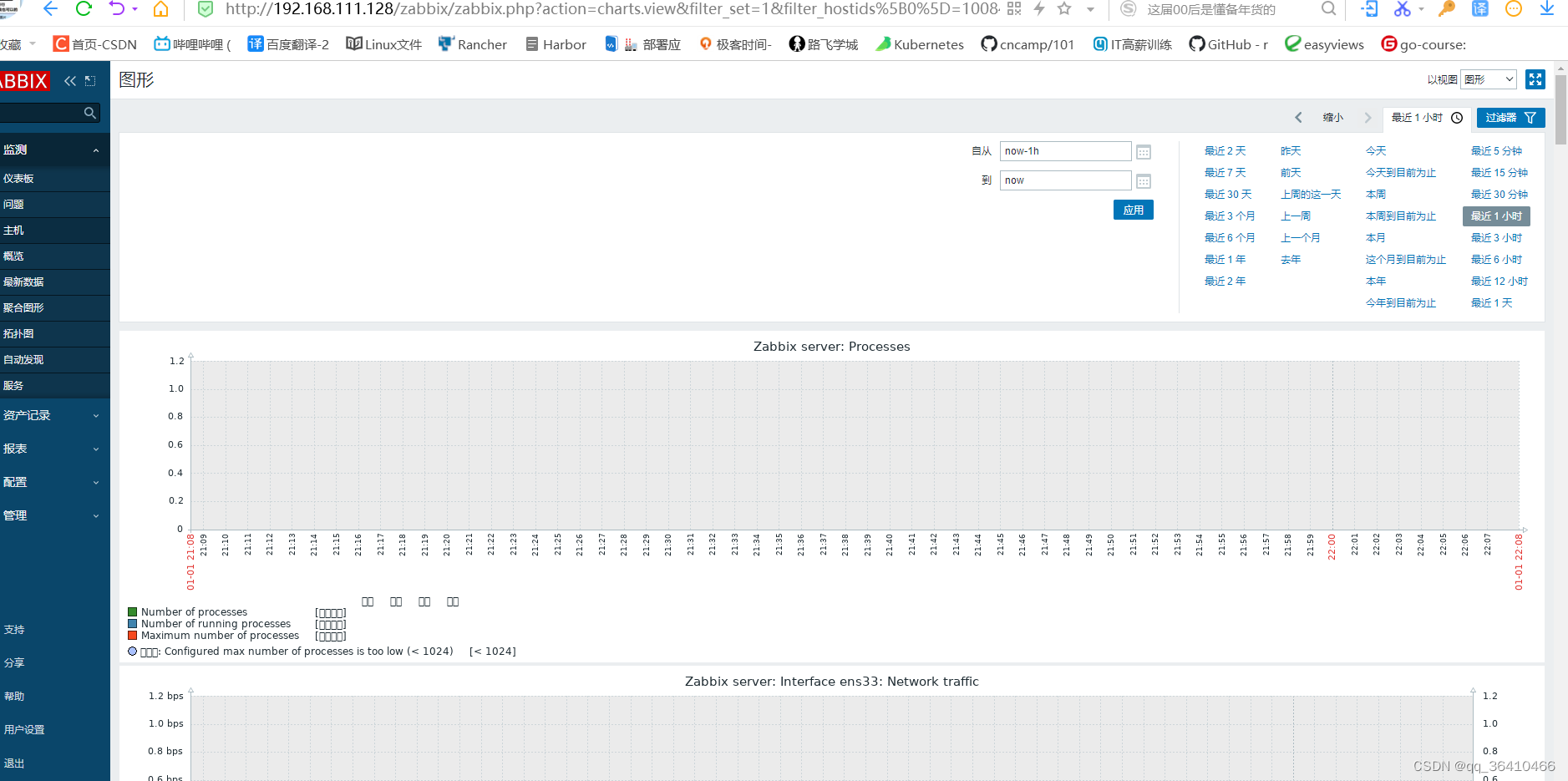Viewport: 1568px width, 781px height.
Task: Click 缩小 to zoom out time range
Action: pos(1333,118)
